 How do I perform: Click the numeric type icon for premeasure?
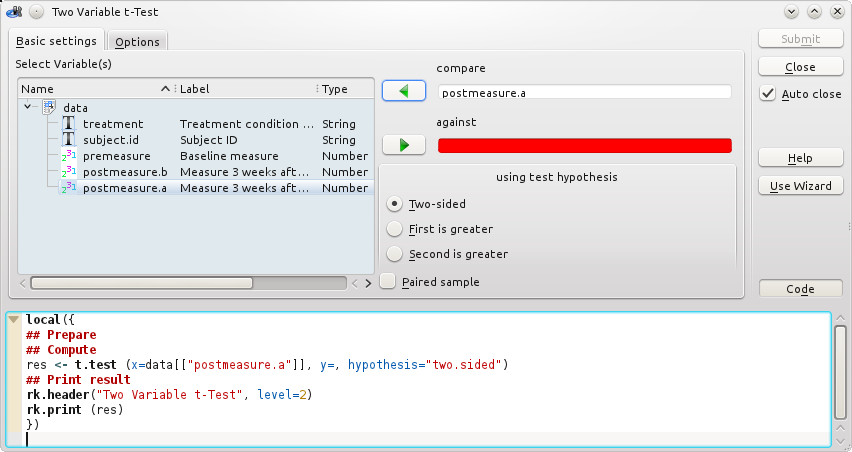click(x=68, y=156)
